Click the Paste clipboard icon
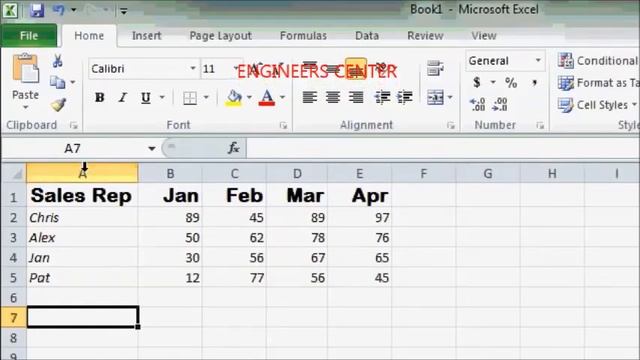The image size is (640, 360). tap(25, 69)
